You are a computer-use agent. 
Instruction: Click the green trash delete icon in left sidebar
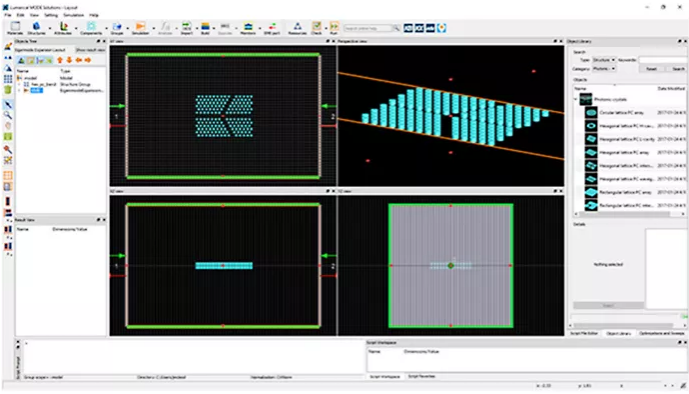coord(8,90)
